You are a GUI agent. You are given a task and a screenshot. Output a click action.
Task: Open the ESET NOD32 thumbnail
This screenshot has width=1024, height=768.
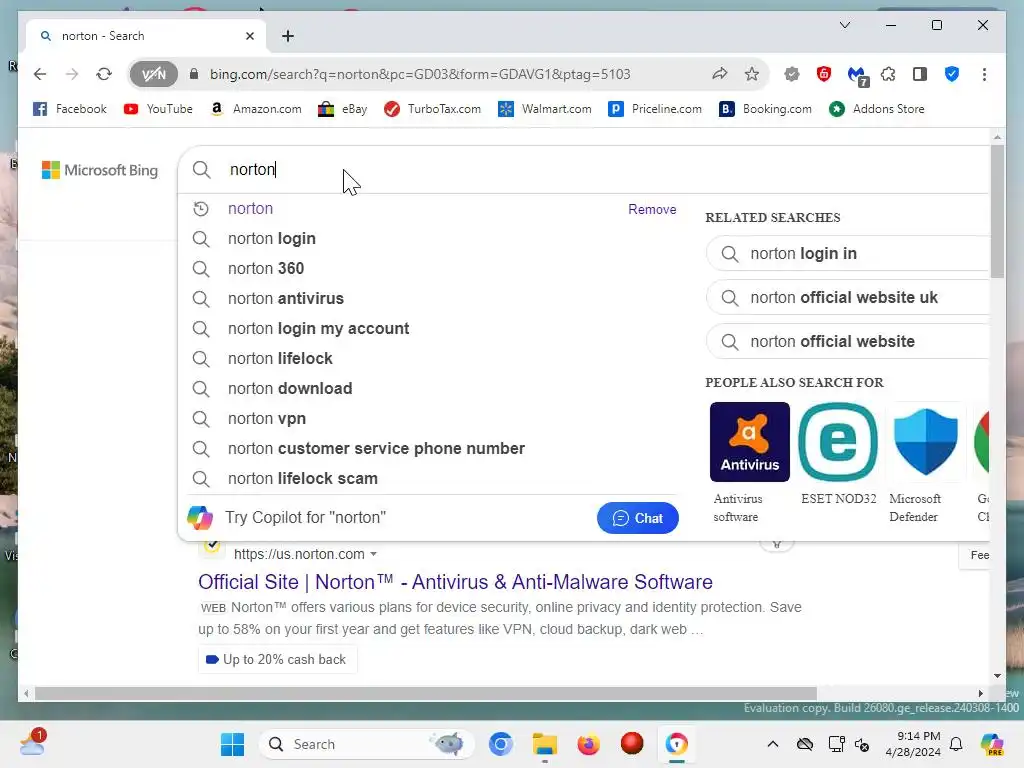[838, 442]
